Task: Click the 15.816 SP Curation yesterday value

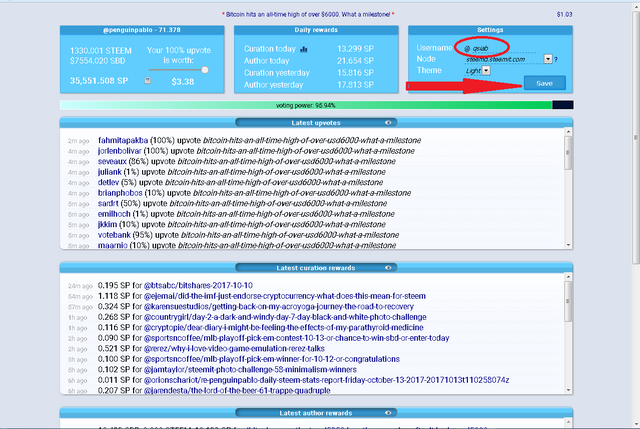Action: (x=355, y=73)
